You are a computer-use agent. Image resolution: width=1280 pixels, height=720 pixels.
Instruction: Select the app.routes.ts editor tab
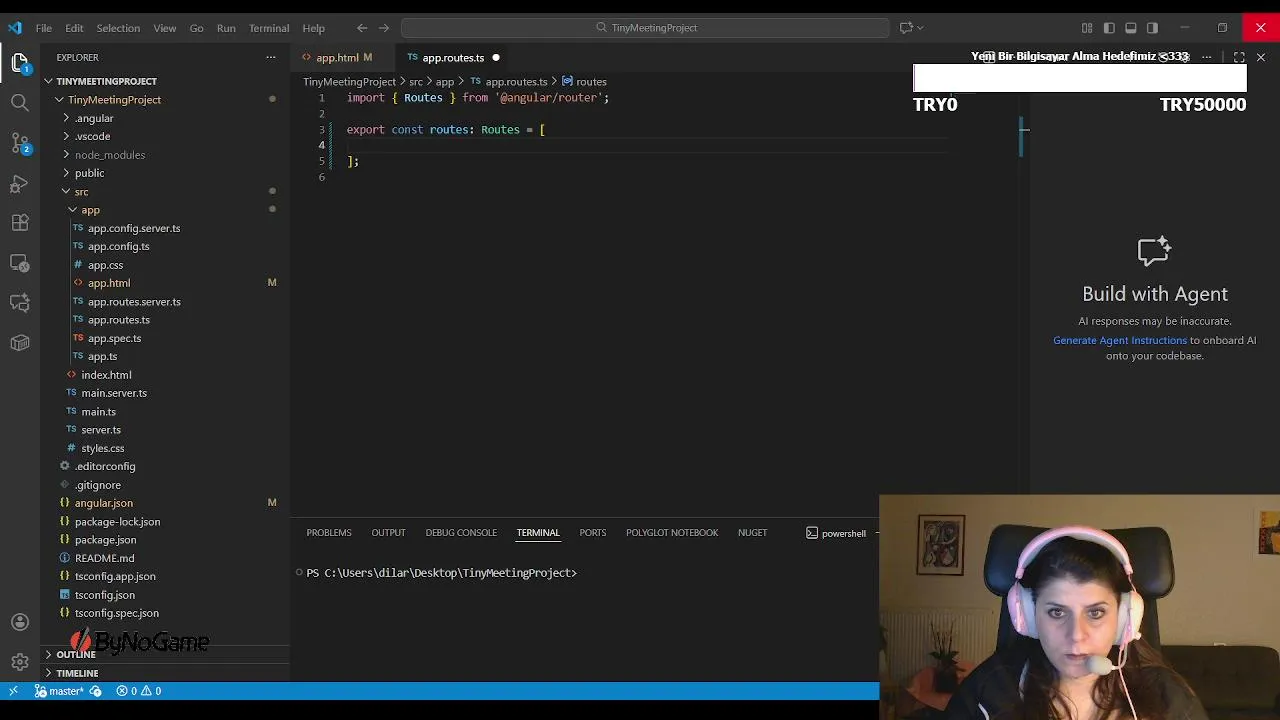click(452, 58)
